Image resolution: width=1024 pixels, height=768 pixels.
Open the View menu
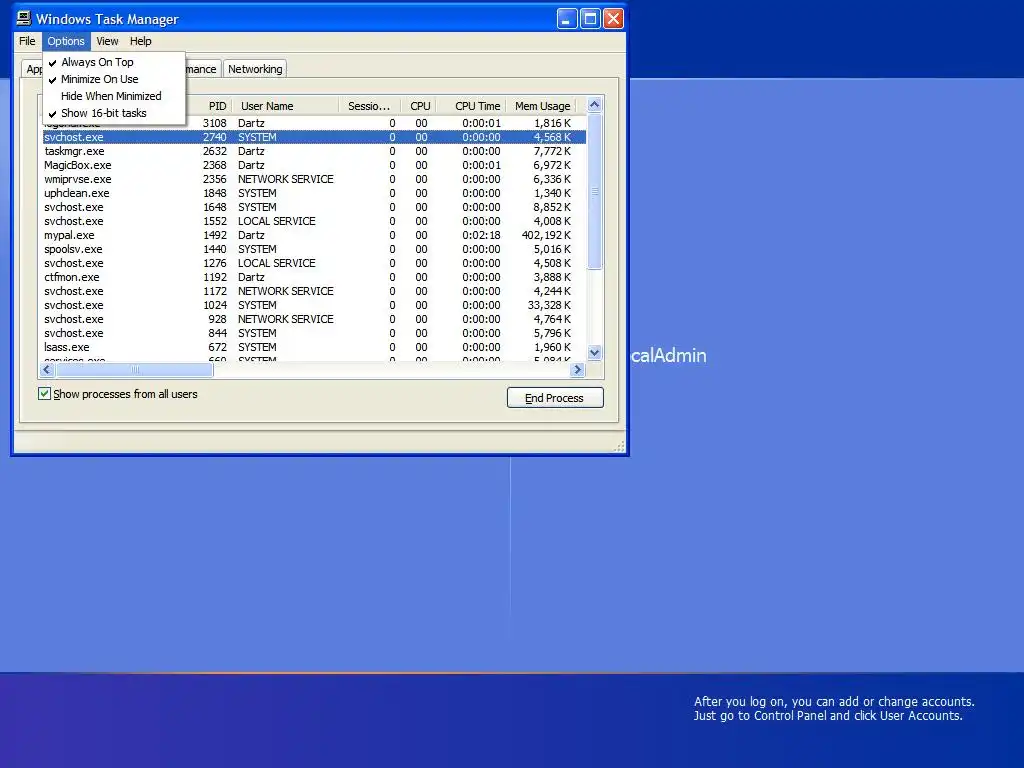click(107, 41)
